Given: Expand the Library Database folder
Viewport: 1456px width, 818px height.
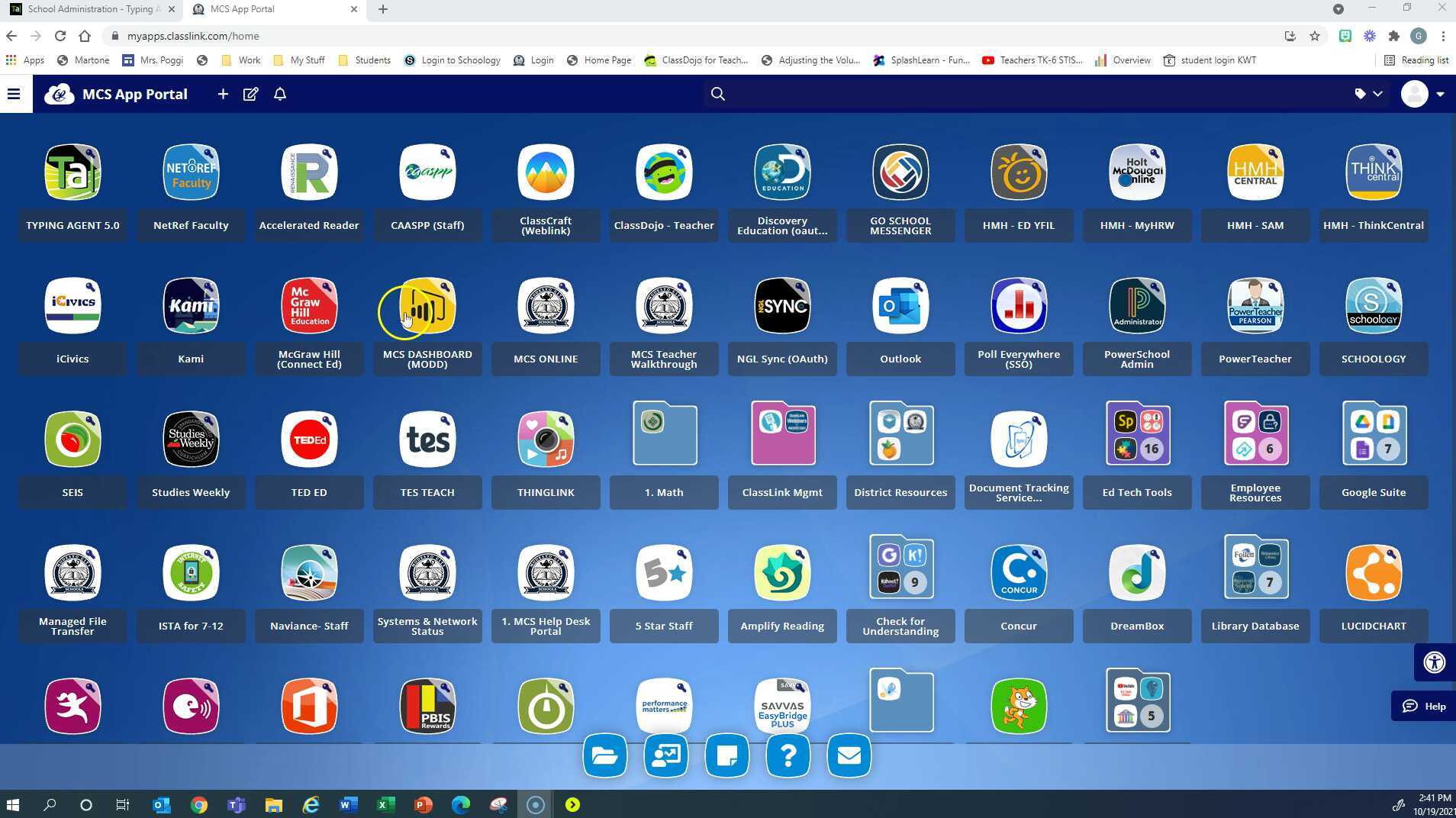Looking at the screenshot, I should [1256, 567].
